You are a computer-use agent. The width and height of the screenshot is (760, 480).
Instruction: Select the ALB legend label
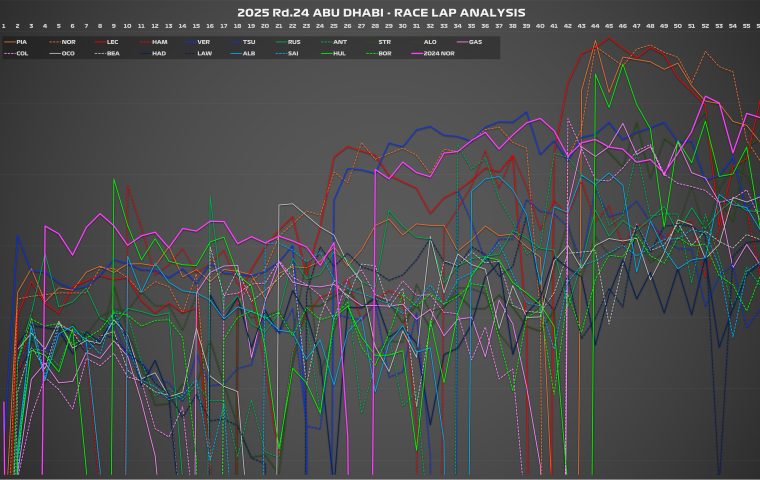point(249,53)
